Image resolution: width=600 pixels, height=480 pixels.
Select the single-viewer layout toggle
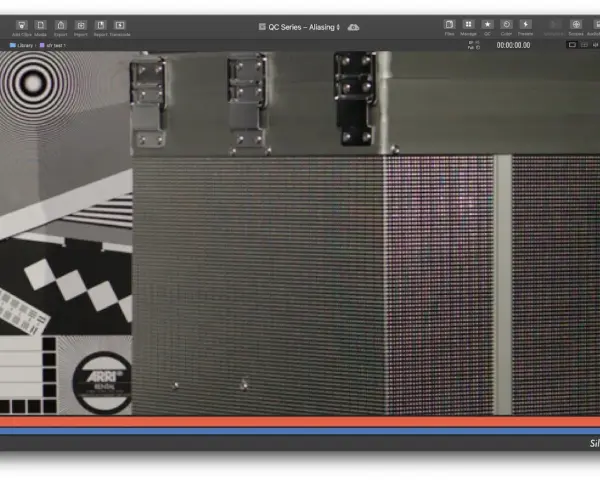572,45
